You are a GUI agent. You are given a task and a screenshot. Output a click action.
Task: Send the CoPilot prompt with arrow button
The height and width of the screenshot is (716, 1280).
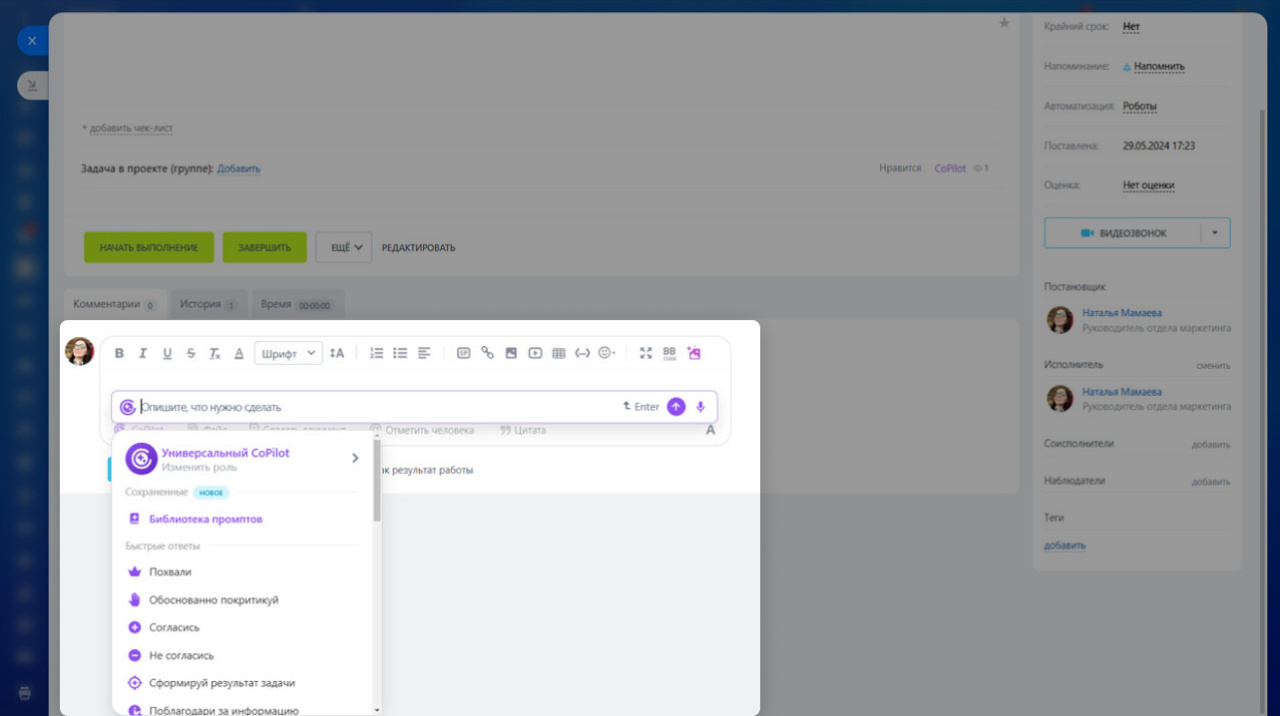pyautogui.click(x=676, y=407)
